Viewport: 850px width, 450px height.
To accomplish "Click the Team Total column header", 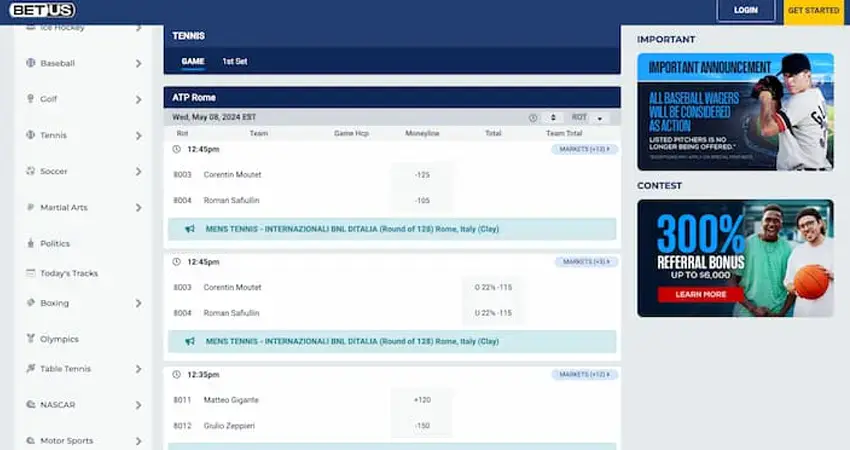I will (564, 133).
